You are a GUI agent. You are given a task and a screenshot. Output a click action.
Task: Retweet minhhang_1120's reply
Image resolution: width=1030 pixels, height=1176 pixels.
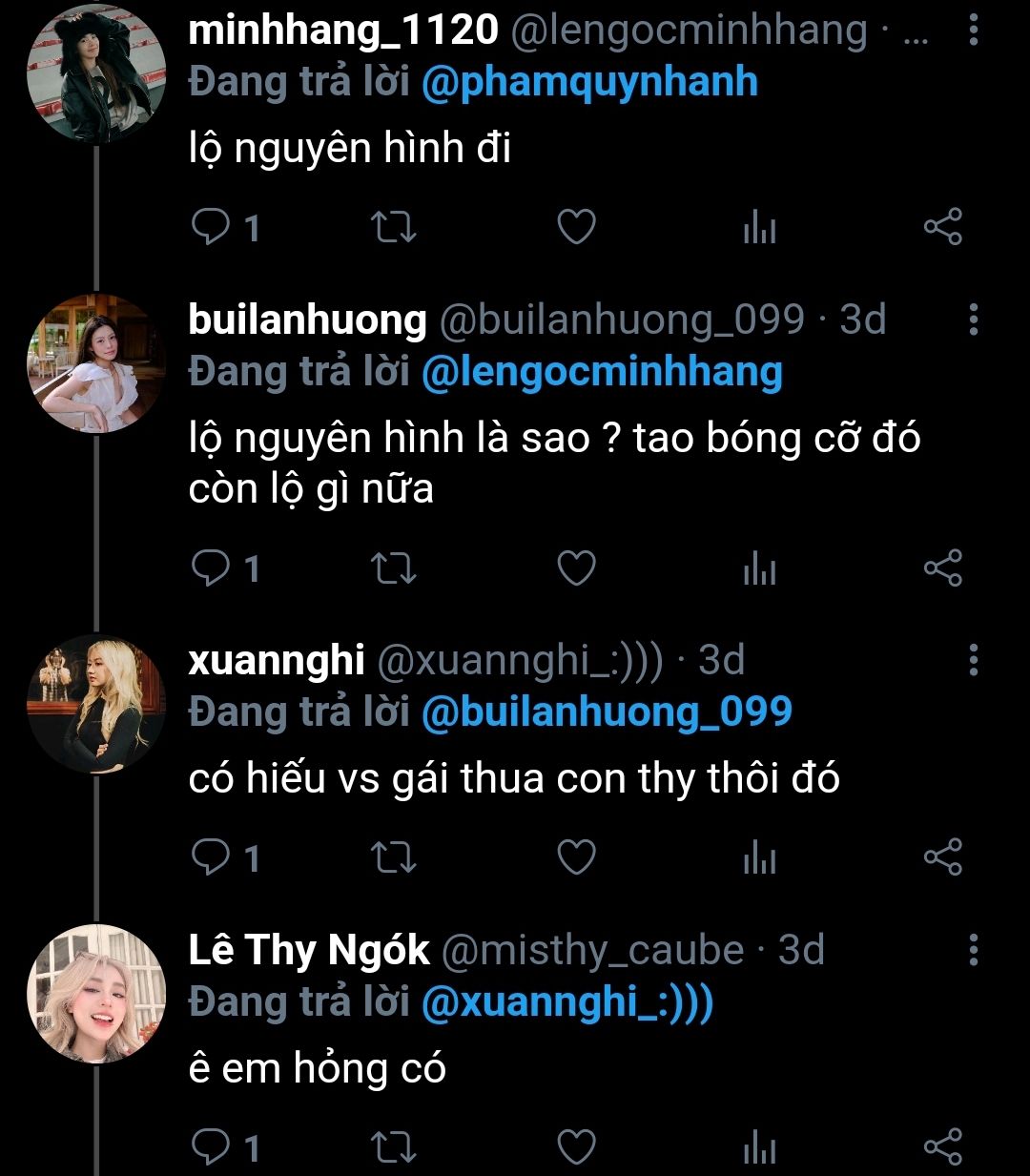(392, 228)
